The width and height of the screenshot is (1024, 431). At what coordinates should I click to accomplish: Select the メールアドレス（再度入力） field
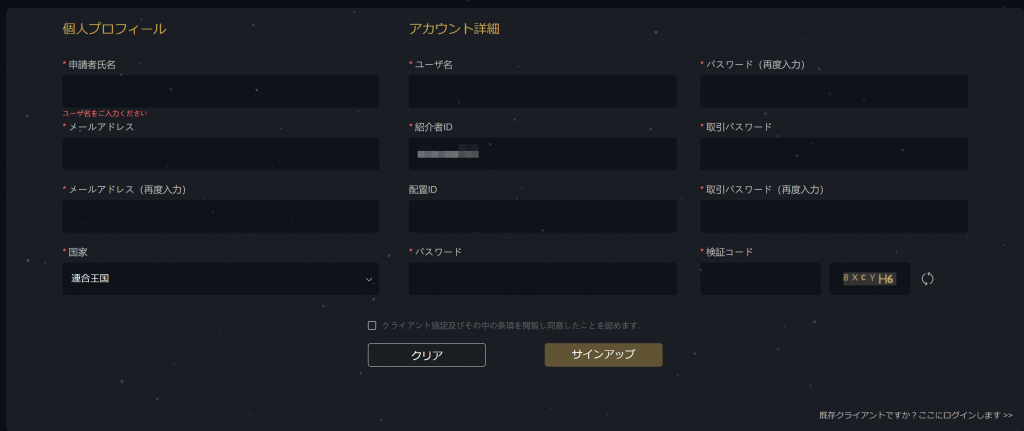pos(221,216)
